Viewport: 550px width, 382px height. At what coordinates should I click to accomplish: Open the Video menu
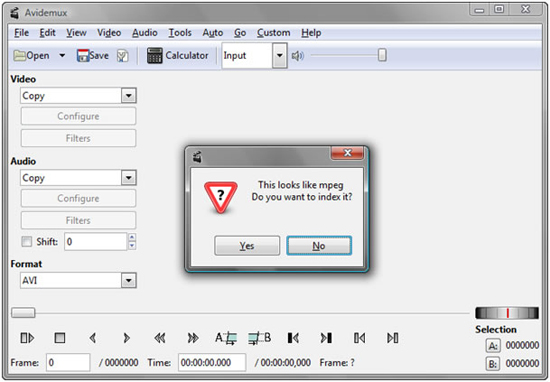(109, 33)
